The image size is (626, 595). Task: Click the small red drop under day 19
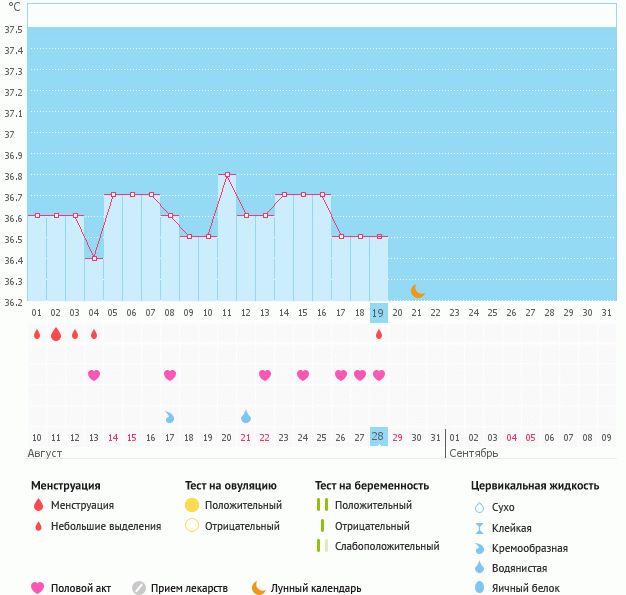pyautogui.click(x=379, y=334)
